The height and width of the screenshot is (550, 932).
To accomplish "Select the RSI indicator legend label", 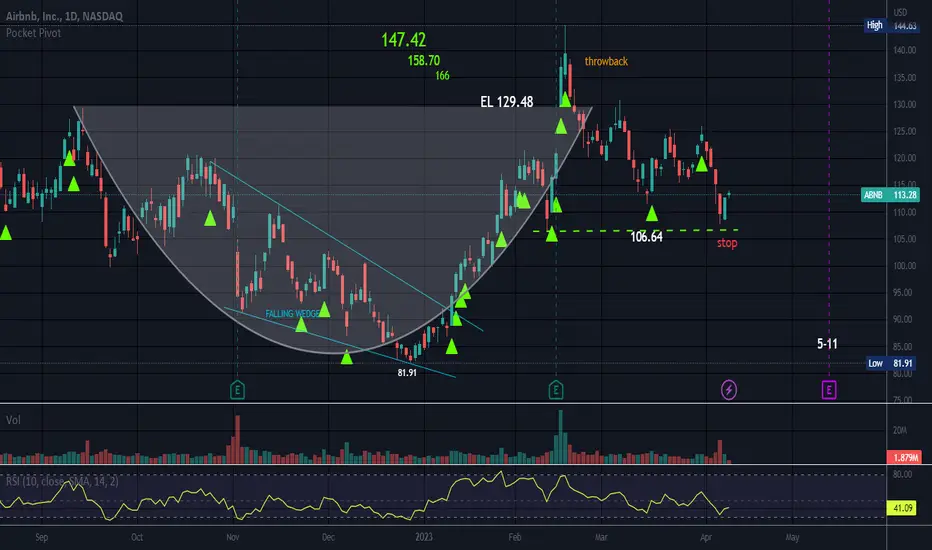I will pos(62,481).
